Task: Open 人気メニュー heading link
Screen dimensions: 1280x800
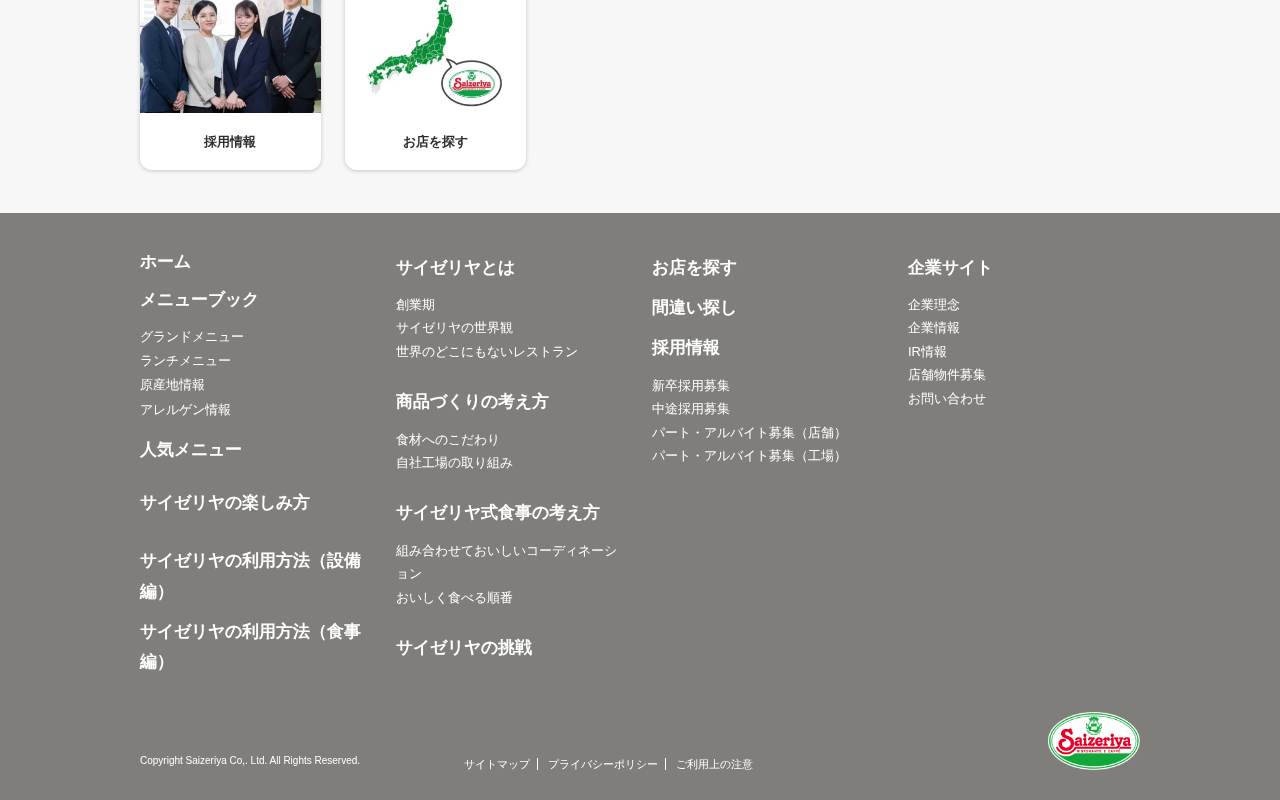Action: tap(191, 450)
